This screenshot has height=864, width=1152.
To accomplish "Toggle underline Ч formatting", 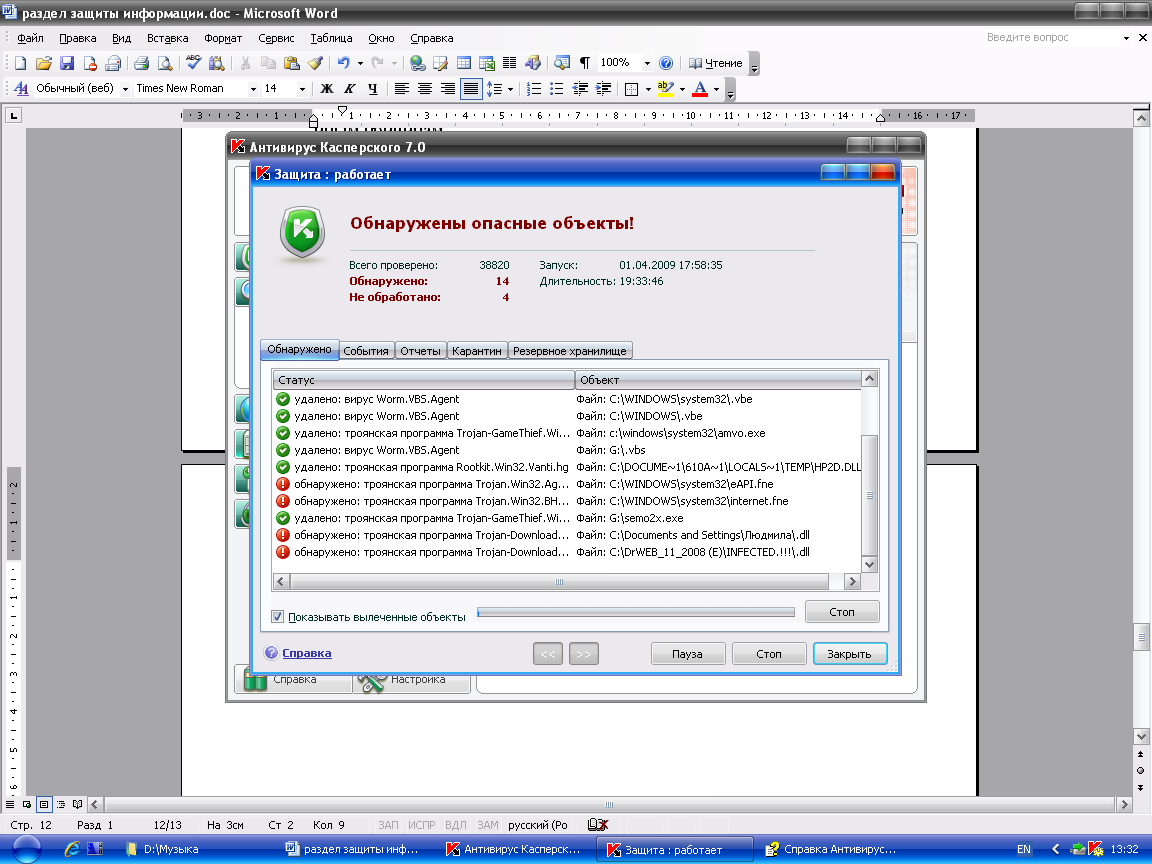I will tap(372, 89).
